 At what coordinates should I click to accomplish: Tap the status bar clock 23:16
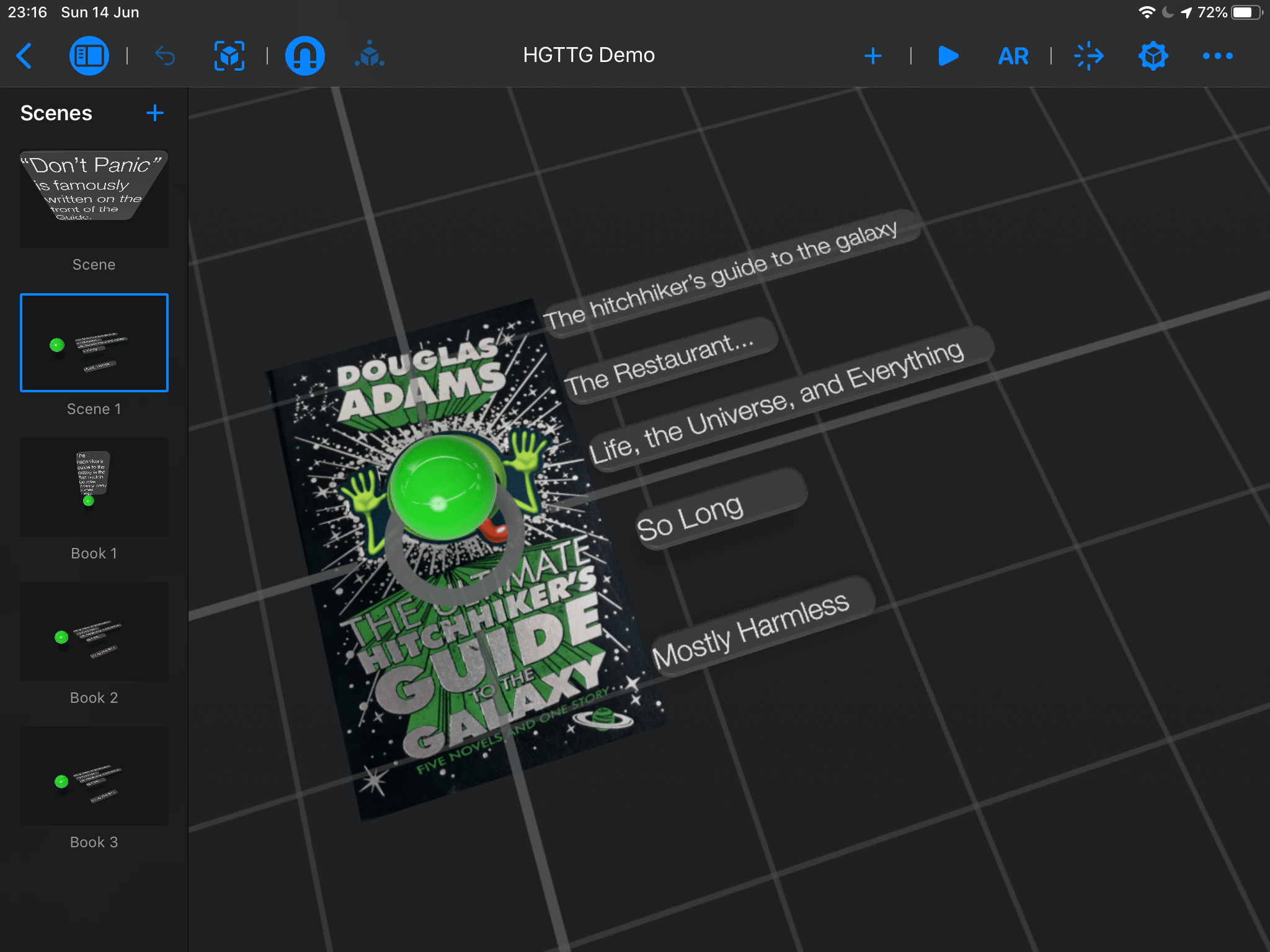pyautogui.click(x=27, y=12)
